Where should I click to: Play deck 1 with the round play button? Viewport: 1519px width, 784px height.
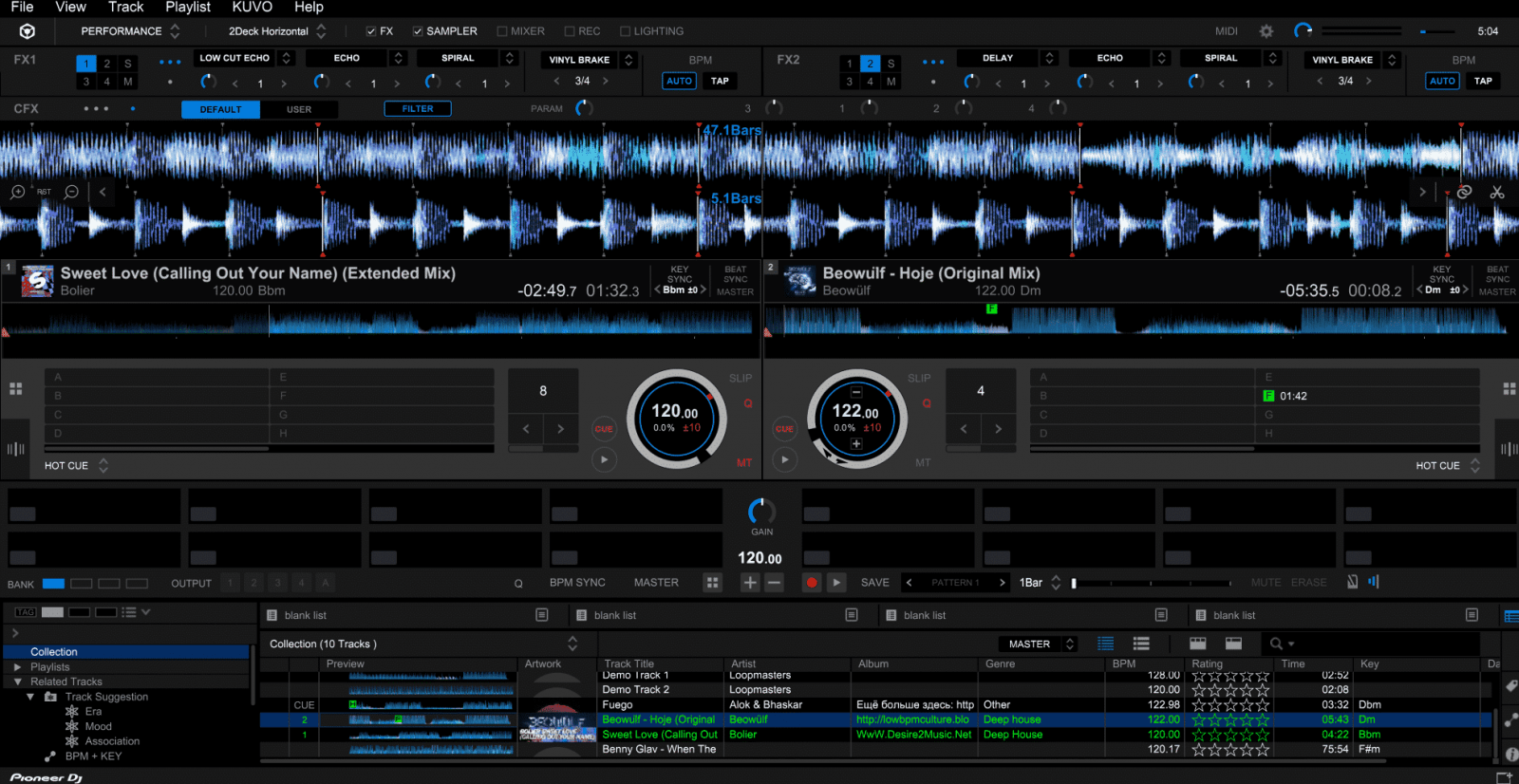tap(604, 460)
